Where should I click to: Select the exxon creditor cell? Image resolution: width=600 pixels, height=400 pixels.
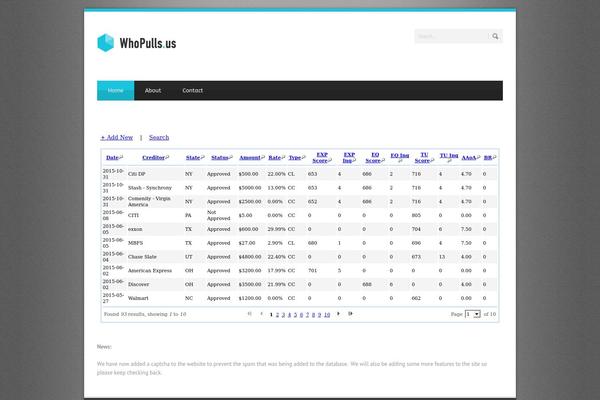(x=135, y=229)
